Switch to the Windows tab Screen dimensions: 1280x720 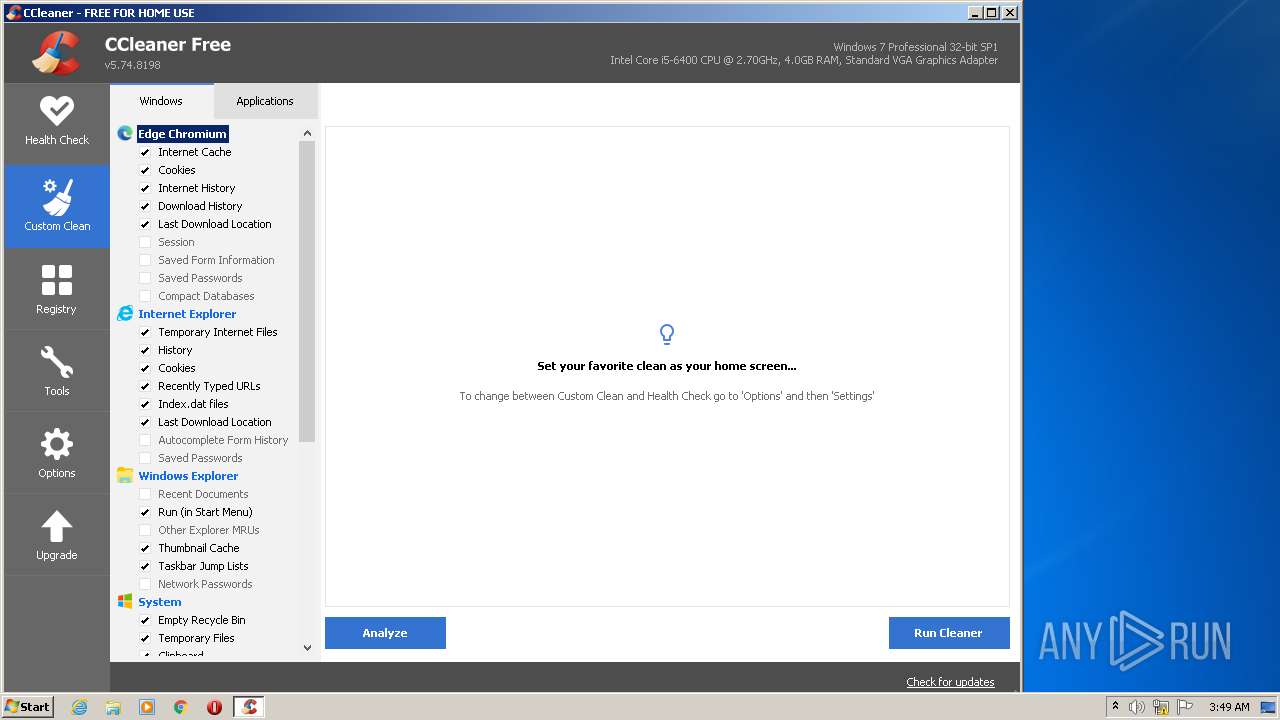161,101
